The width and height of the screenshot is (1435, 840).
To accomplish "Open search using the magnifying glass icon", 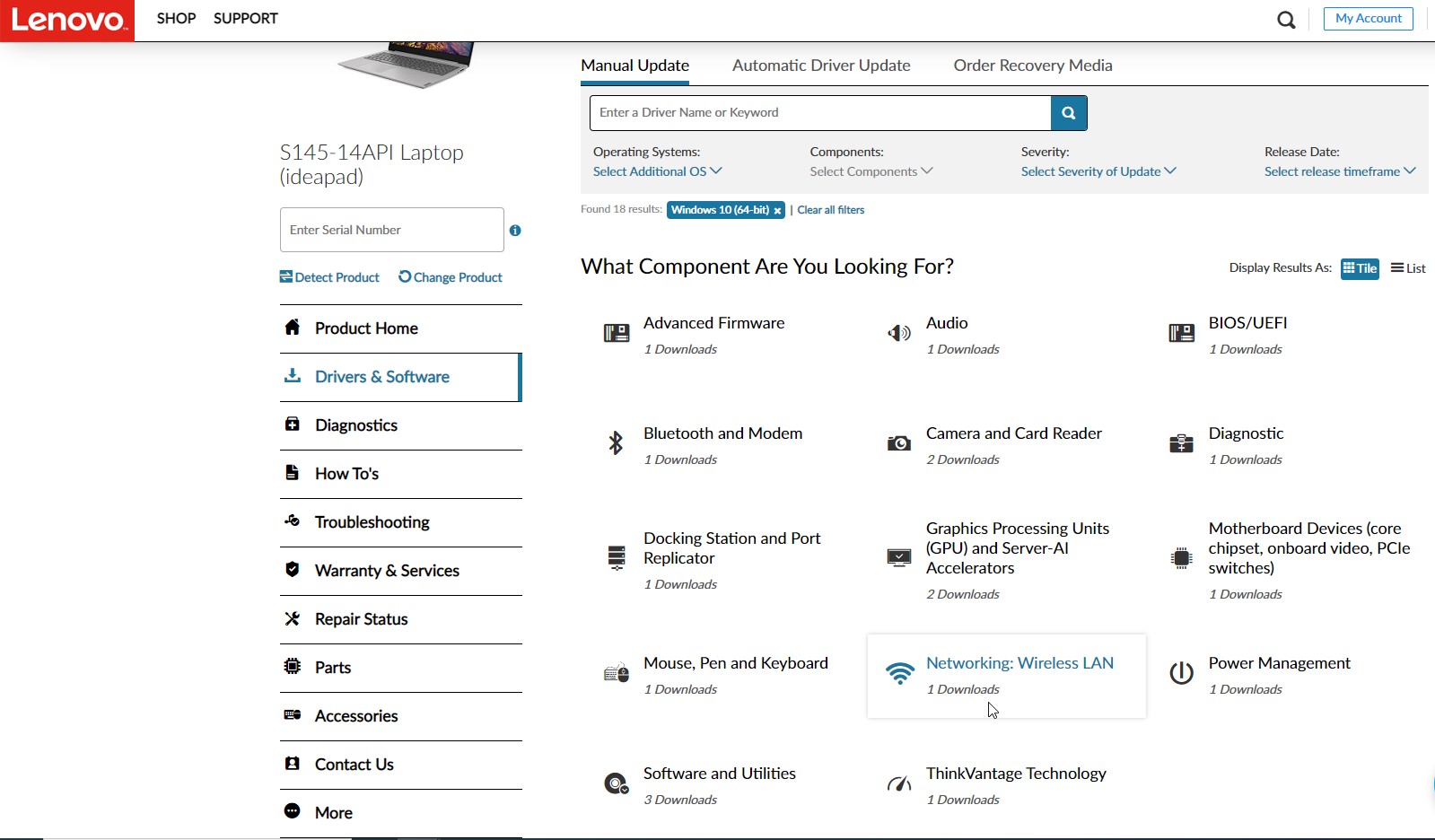I will 1286,19.
